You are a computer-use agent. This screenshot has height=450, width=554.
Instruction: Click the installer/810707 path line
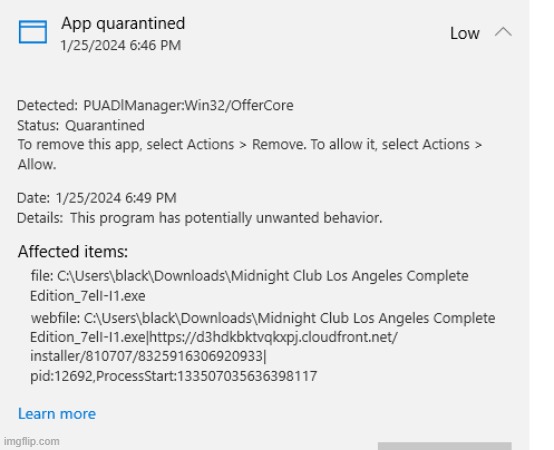[x=148, y=356]
